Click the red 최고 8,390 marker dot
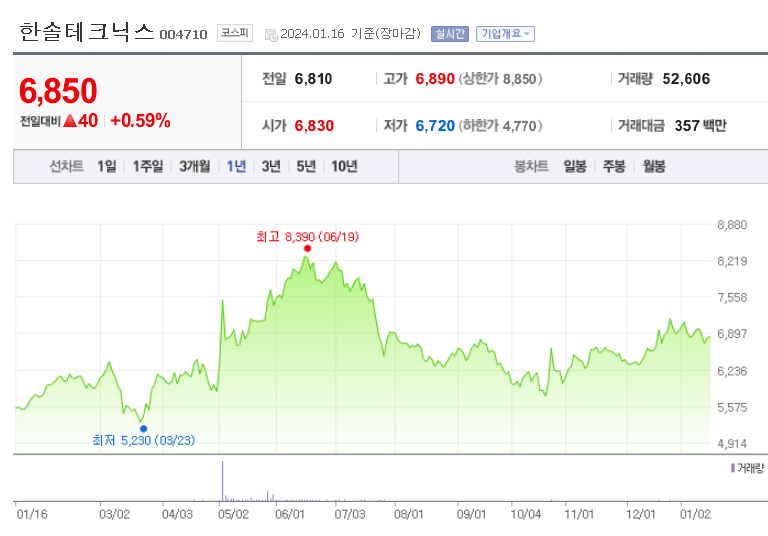This screenshot has height=536, width=768. [x=307, y=248]
